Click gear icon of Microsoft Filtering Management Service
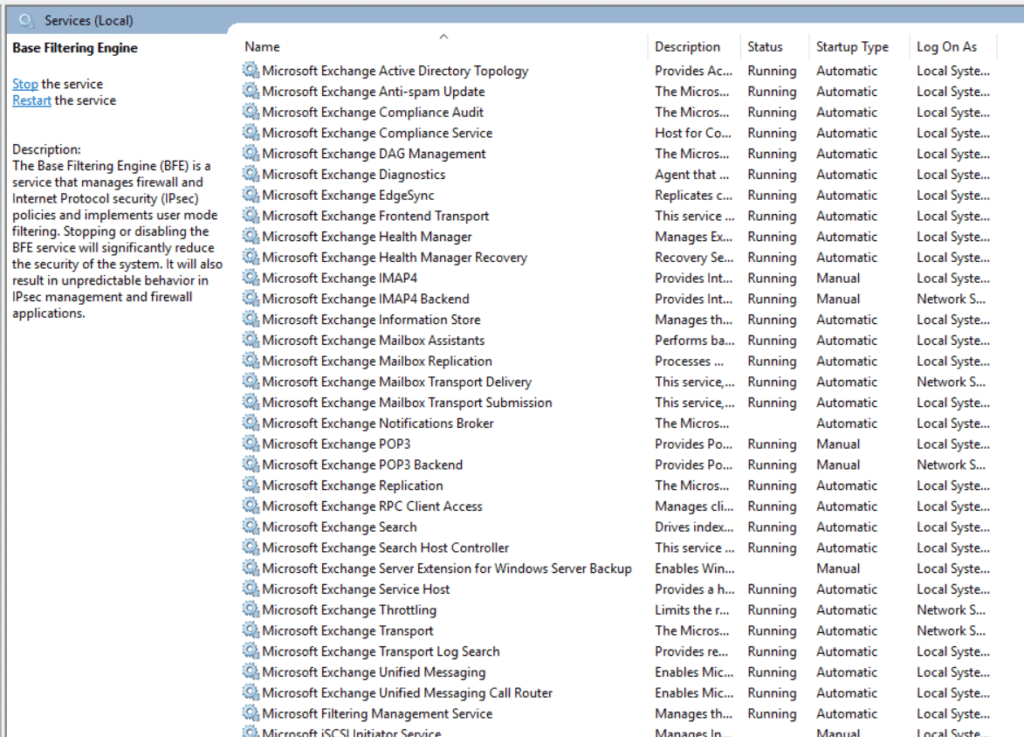The width and height of the screenshot is (1024, 737). click(250, 714)
